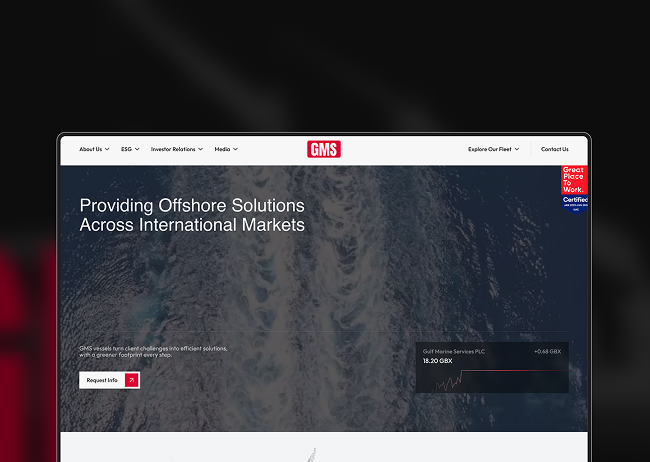Image resolution: width=650 pixels, height=462 pixels.
Task: Open the Explore Our Fleet menu label
Action: click(489, 149)
